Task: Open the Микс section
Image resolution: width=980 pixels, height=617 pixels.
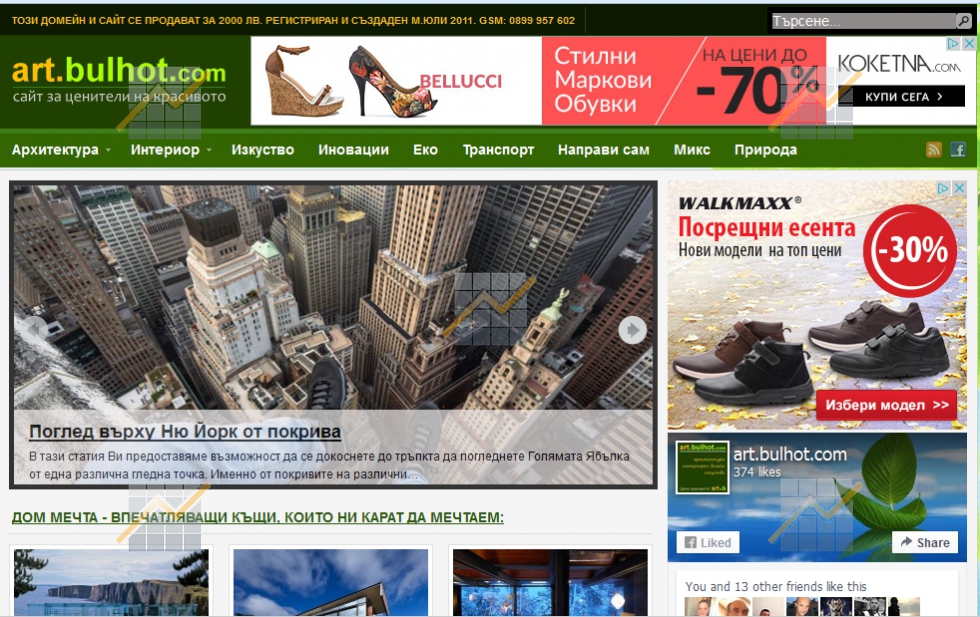Action: coord(691,149)
